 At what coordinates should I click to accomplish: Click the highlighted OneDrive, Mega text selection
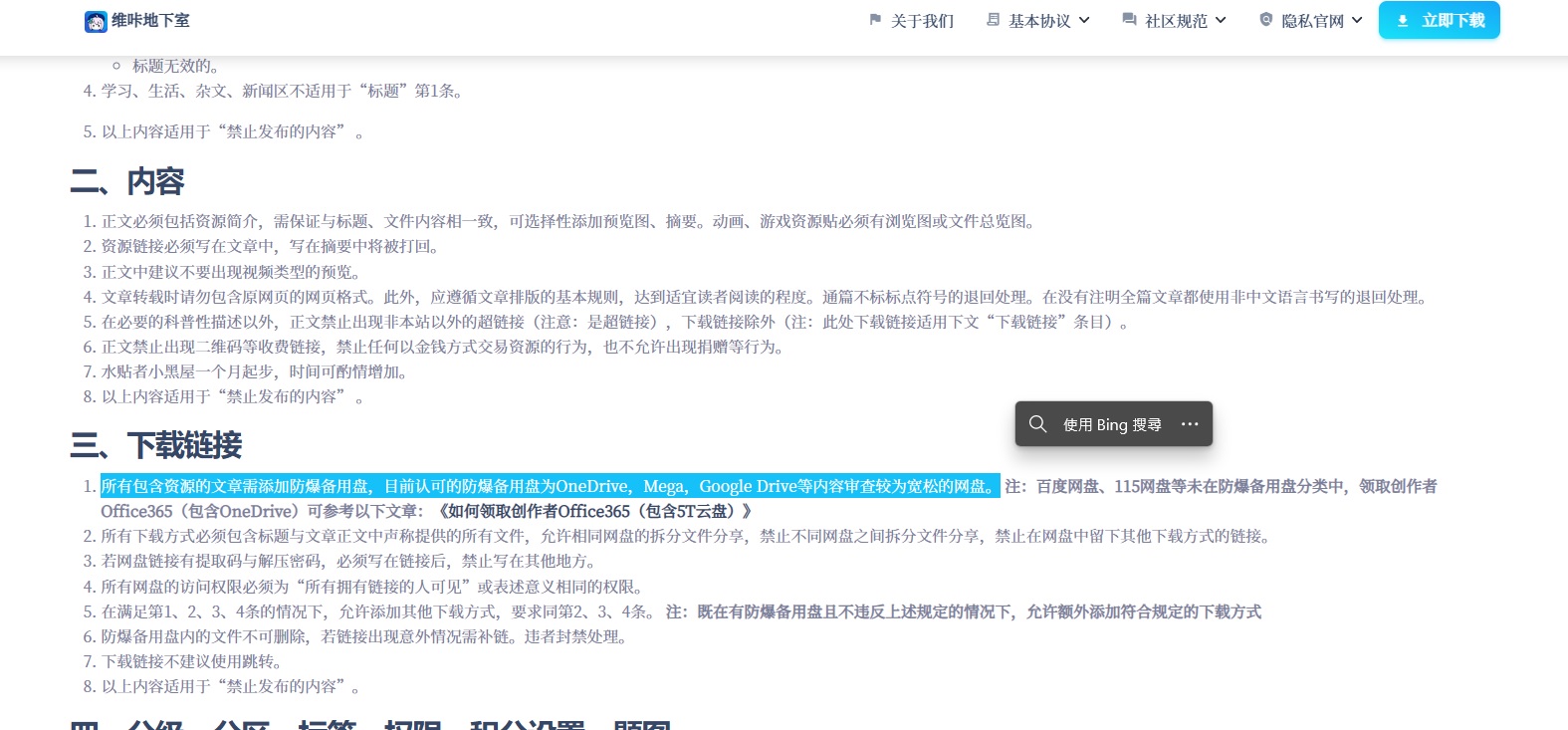point(550,486)
